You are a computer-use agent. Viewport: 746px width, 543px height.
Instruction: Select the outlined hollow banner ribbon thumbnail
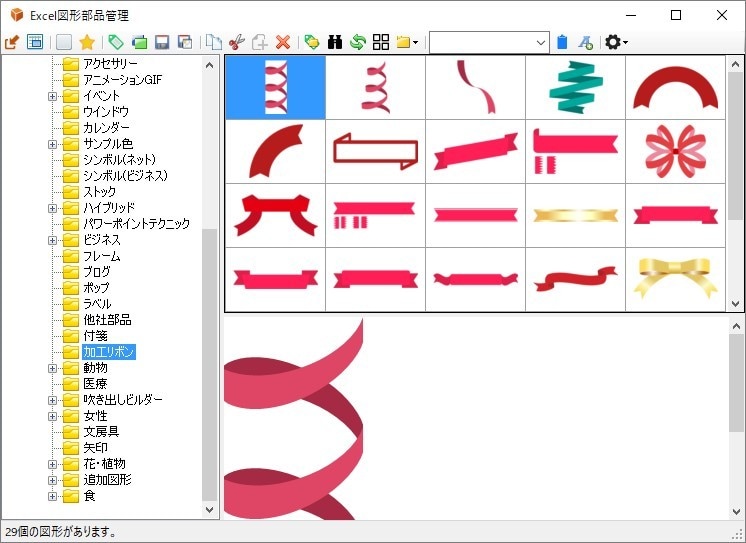click(375, 151)
